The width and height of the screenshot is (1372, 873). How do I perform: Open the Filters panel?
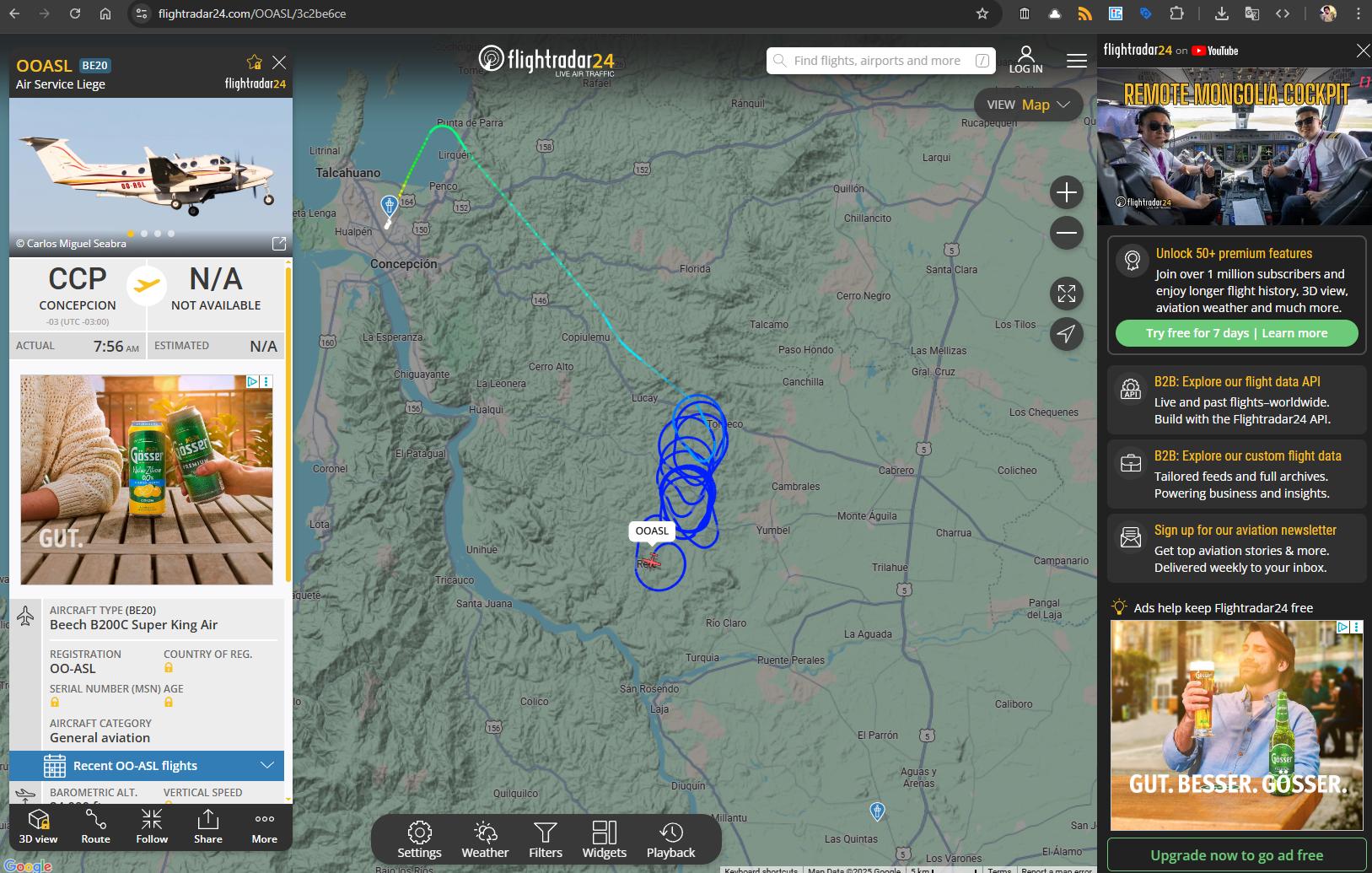(546, 840)
